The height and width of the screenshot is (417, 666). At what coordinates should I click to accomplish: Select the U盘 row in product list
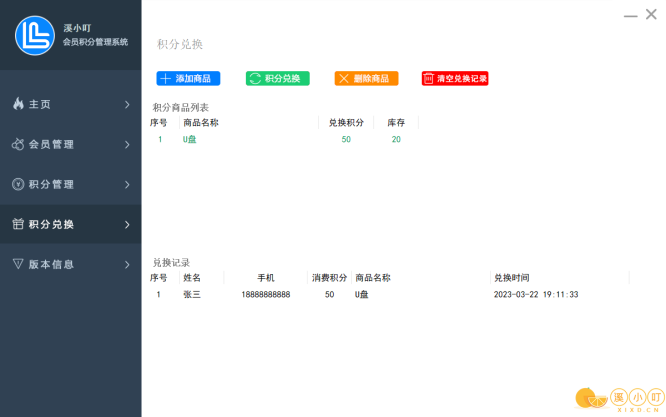pyautogui.click(x=190, y=139)
